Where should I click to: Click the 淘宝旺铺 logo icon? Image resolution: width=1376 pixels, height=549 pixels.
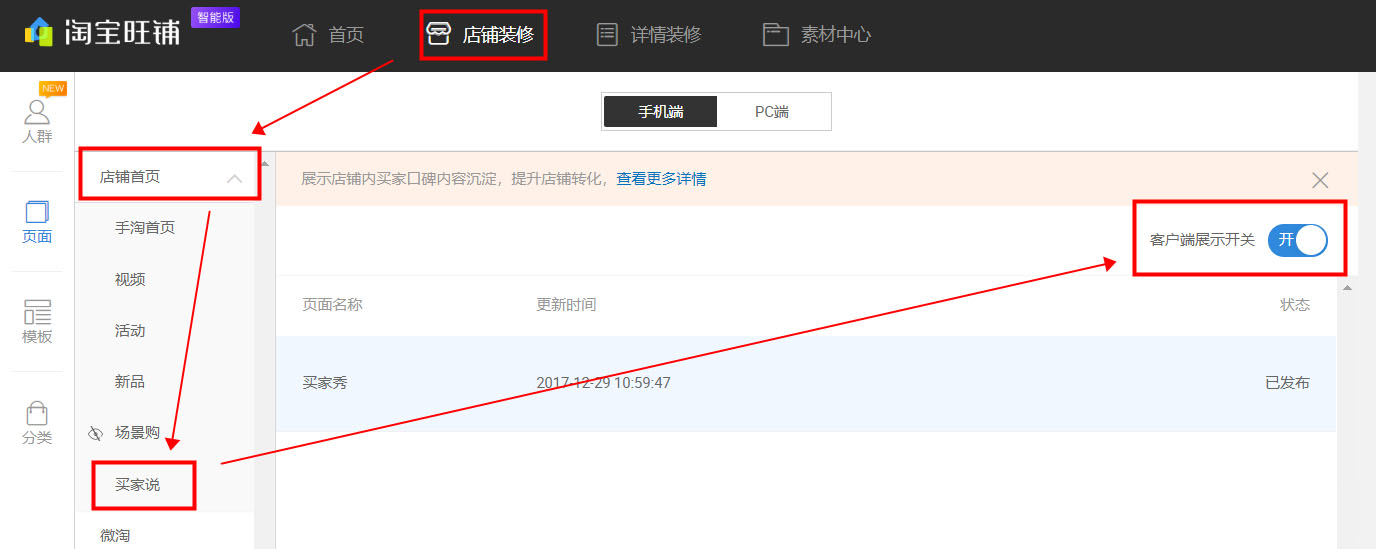pos(39,33)
